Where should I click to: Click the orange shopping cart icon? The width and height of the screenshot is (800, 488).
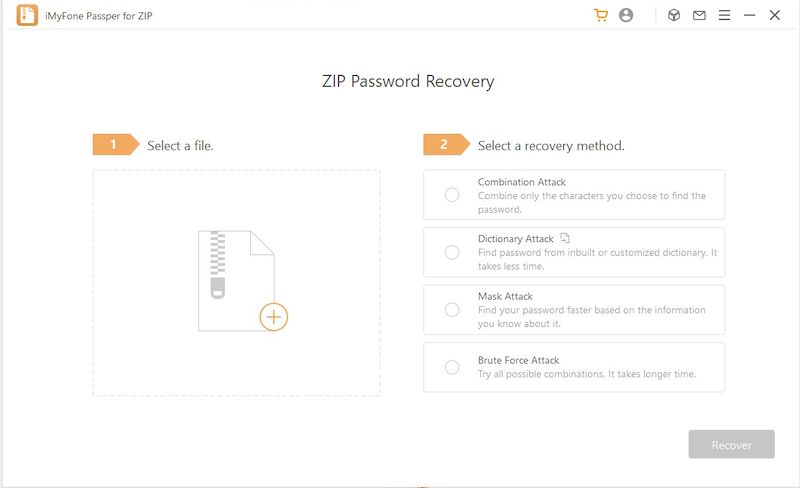pyautogui.click(x=601, y=15)
